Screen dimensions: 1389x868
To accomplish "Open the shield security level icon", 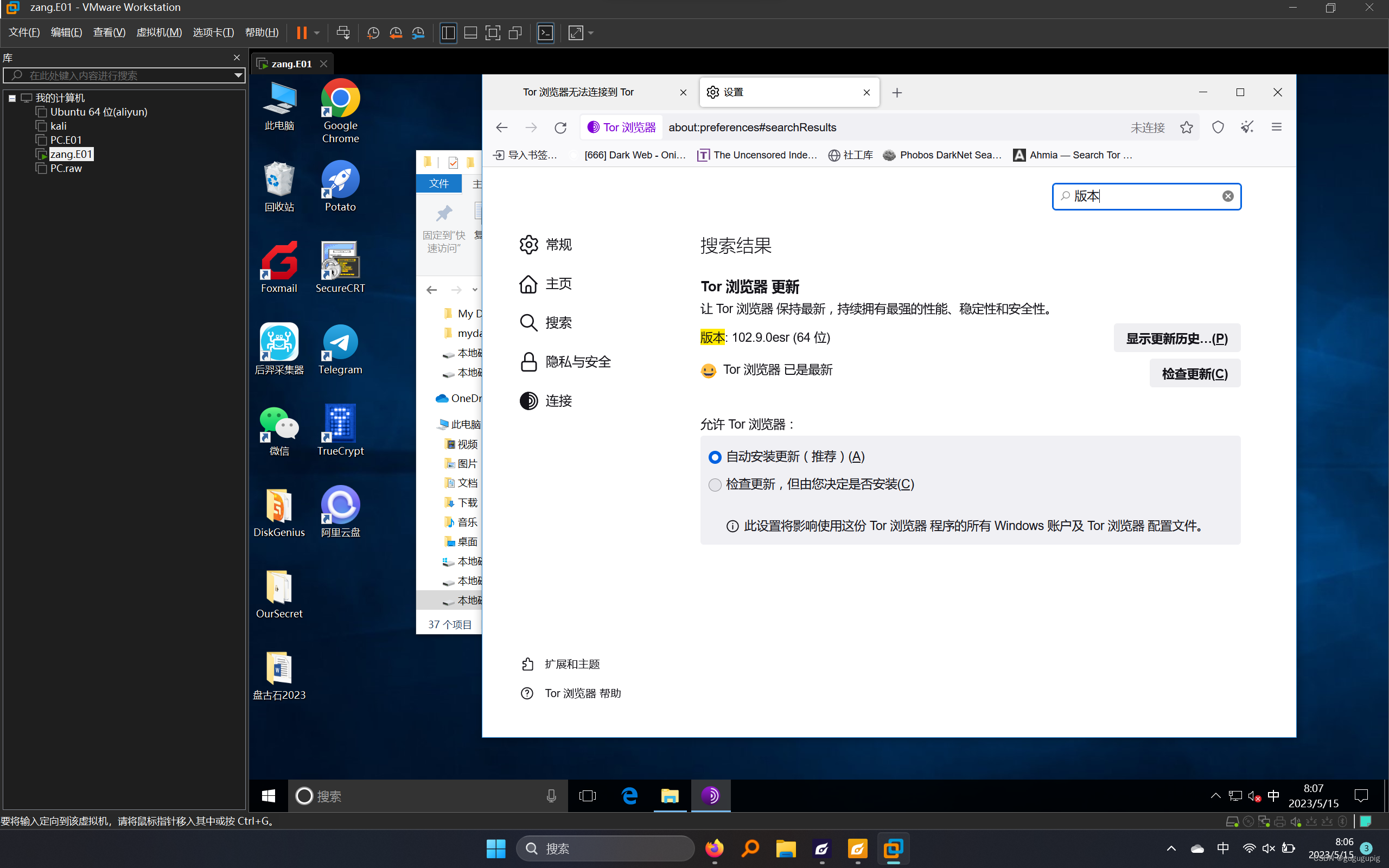I will coord(1218,127).
